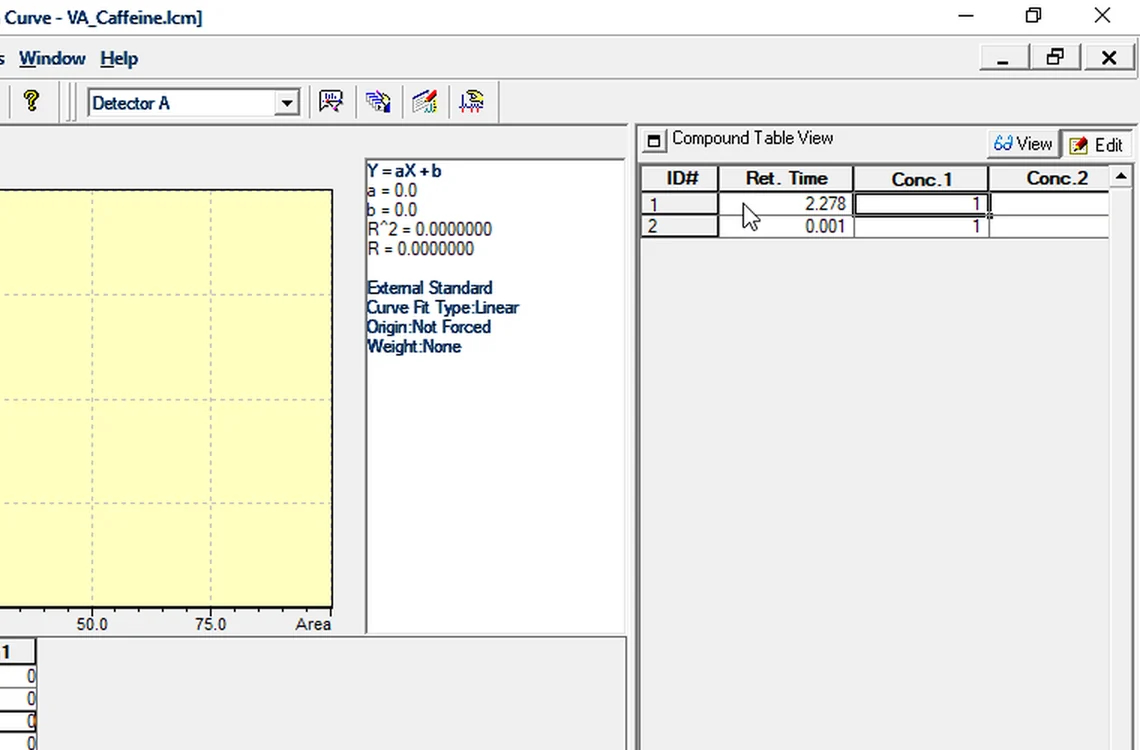Click the Ret. Time column header
Viewport: 1140px width, 750px height.
point(786,179)
